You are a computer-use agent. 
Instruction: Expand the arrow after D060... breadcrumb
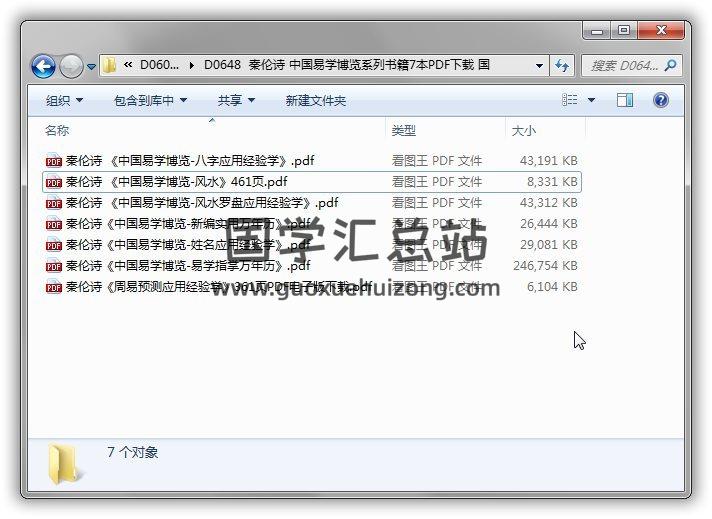(192, 65)
